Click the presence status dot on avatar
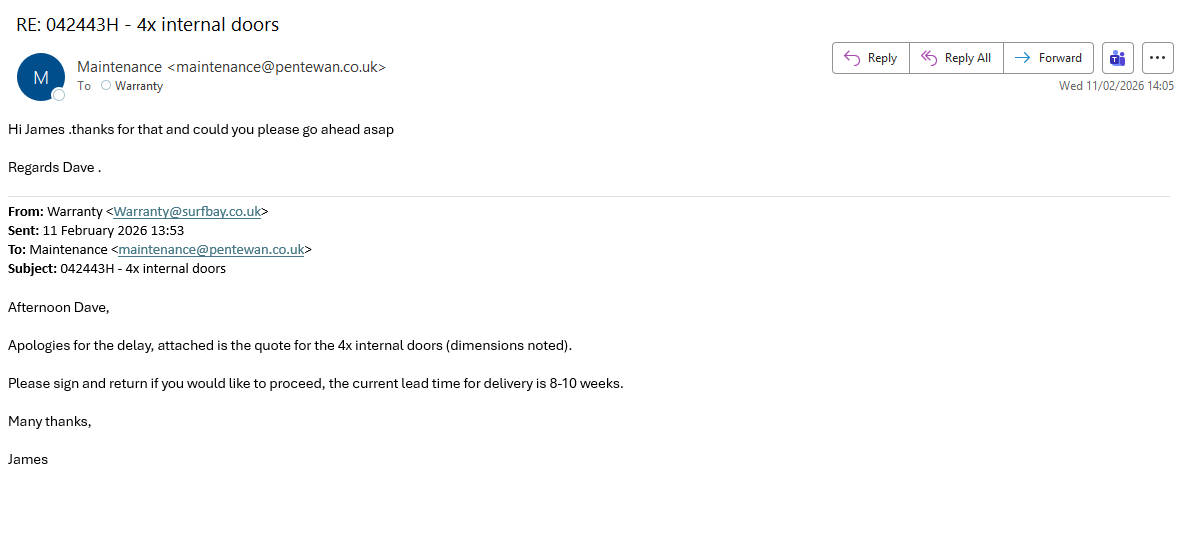This screenshot has width=1182, height=541. coord(59,95)
